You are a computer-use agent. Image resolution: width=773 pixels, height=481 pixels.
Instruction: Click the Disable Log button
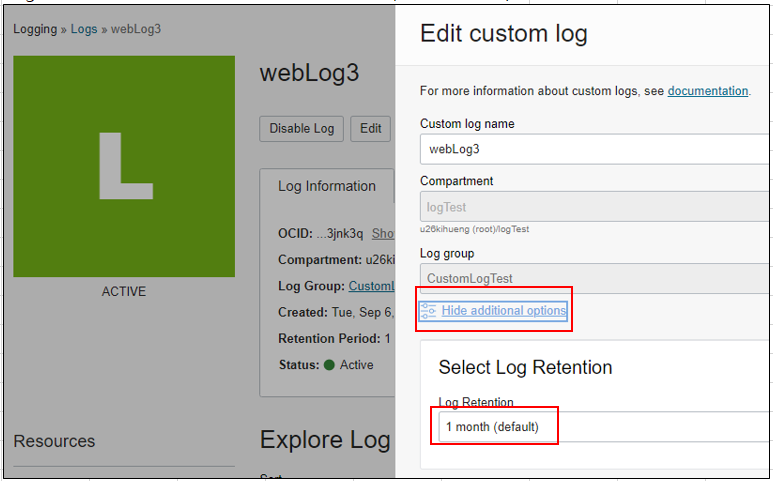click(301, 129)
